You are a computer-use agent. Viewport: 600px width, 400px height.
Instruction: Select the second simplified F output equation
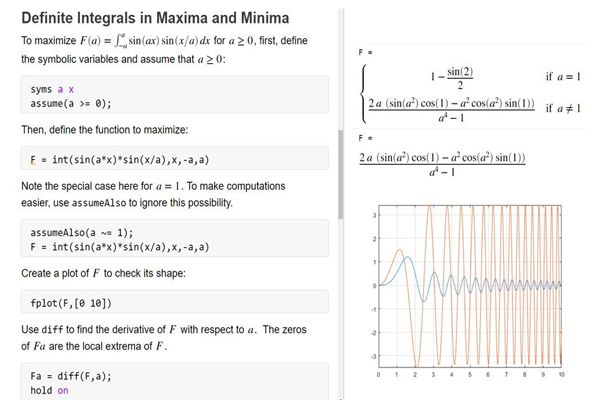tap(442, 164)
